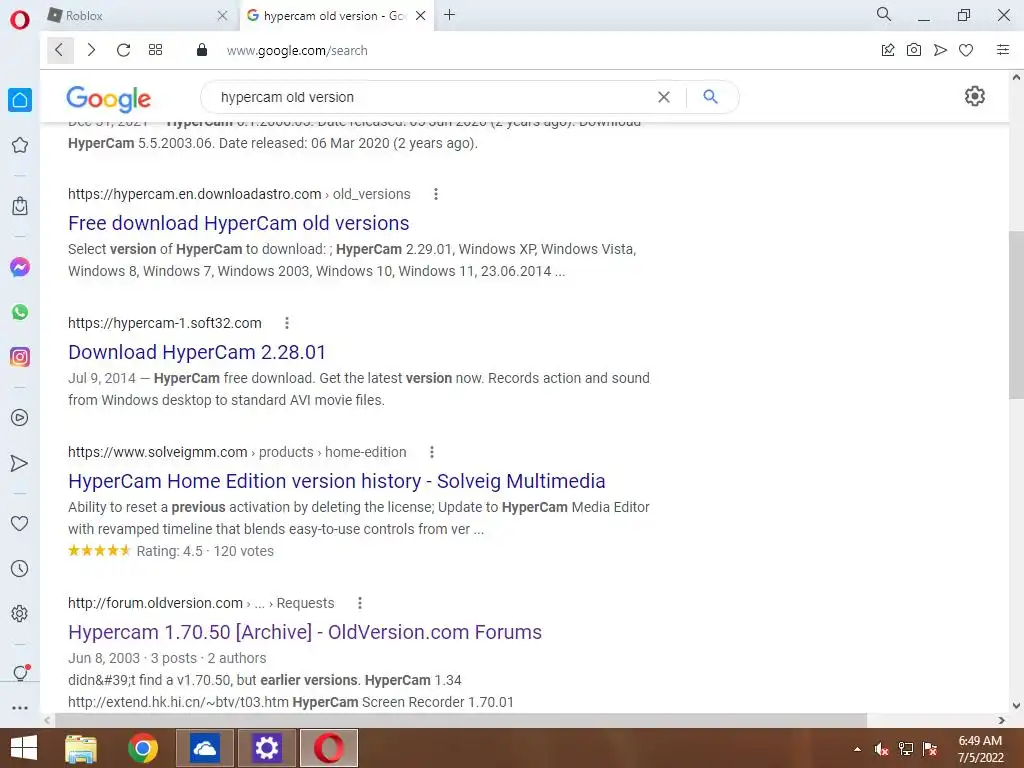Image resolution: width=1024 pixels, height=768 pixels.
Task: Open File Explorer from the taskbar
Action: [81, 748]
